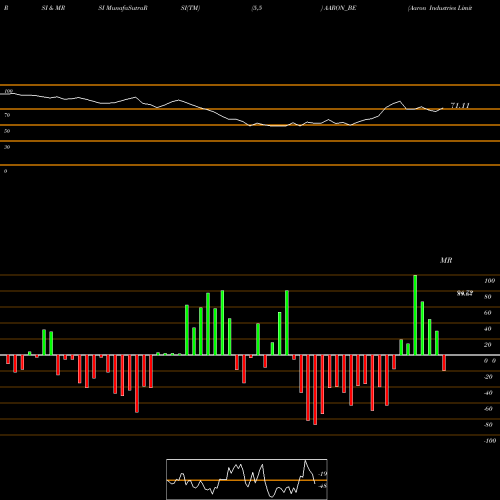500x500 pixels.
Task: Click the 60 label on the MR right axis
Action: [x=488, y=313]
